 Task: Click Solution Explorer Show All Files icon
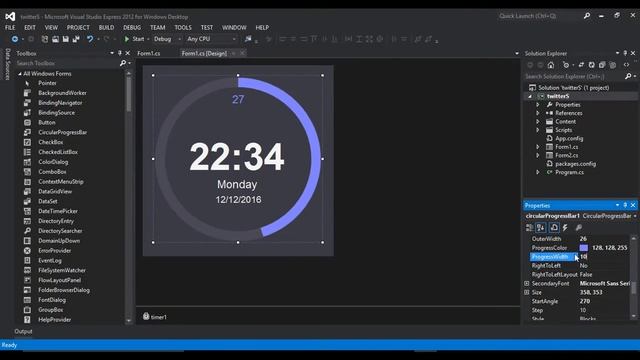click(612, 65)
